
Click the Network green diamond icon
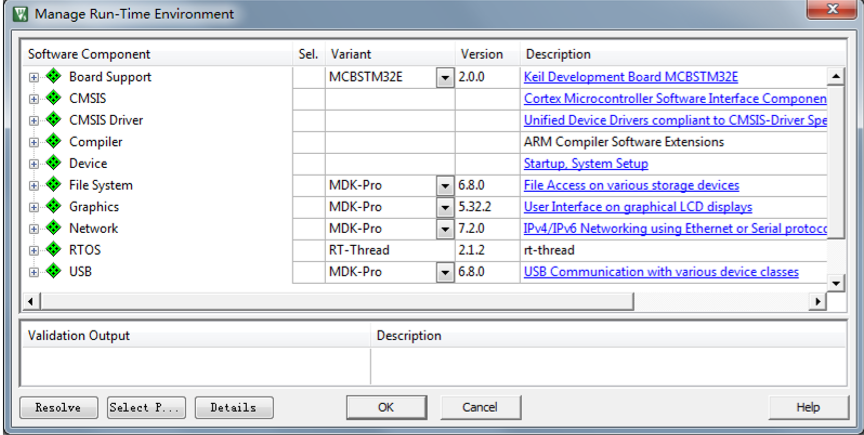(x=53, y=228)
